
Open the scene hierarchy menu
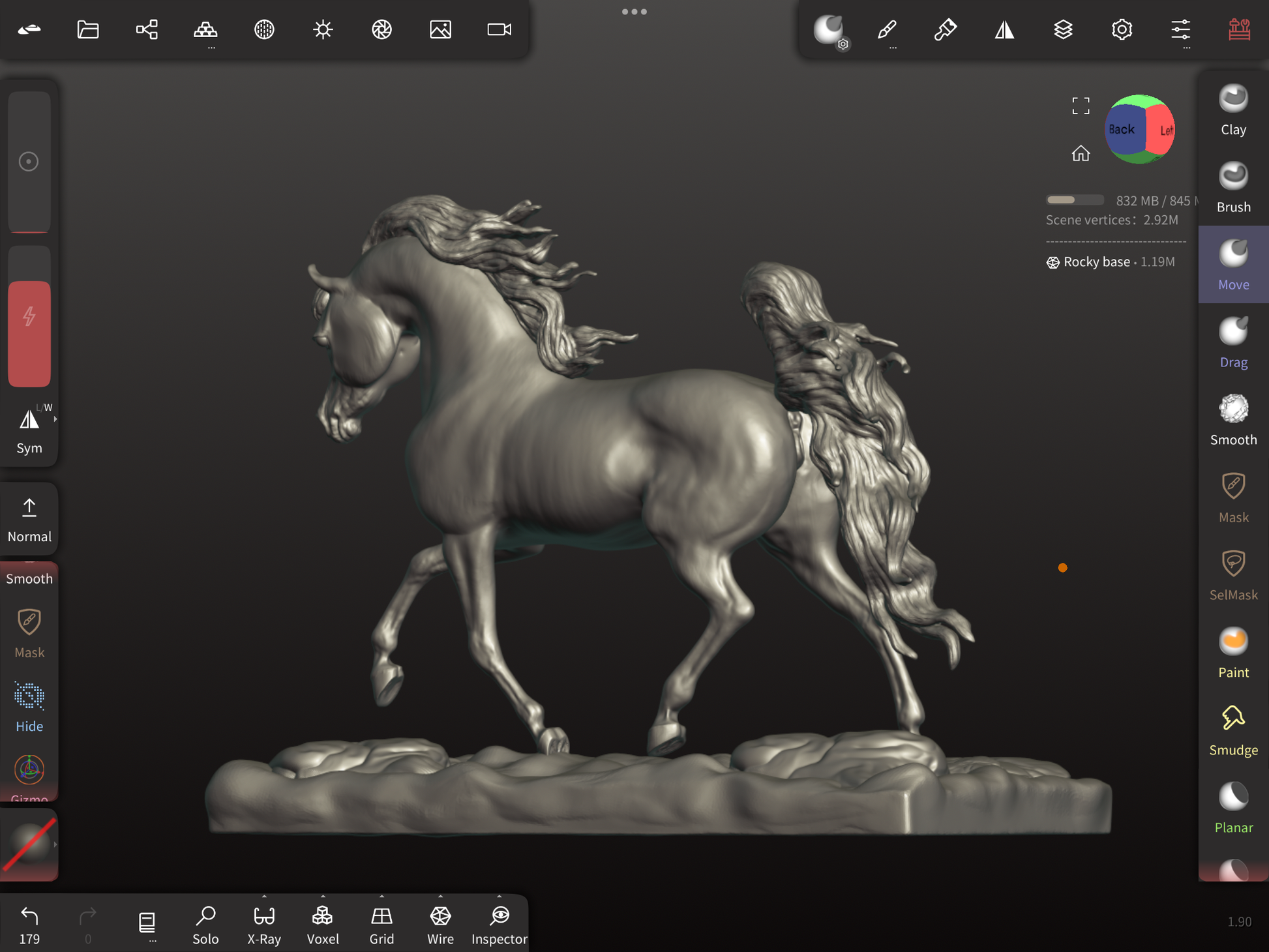click(147, 29)
